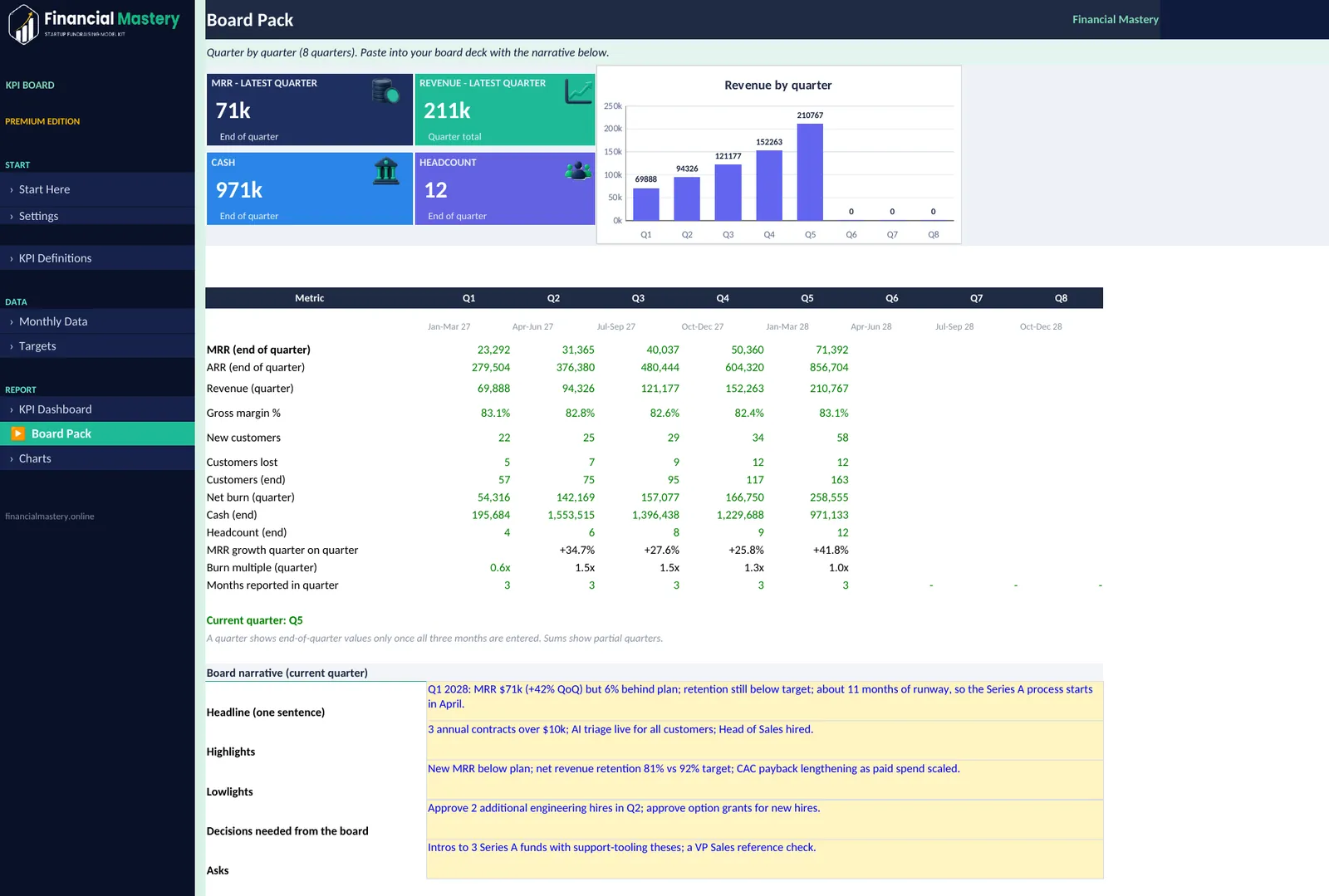
Task: Click the Highlights narrative cell
Action: pos(764,741)
